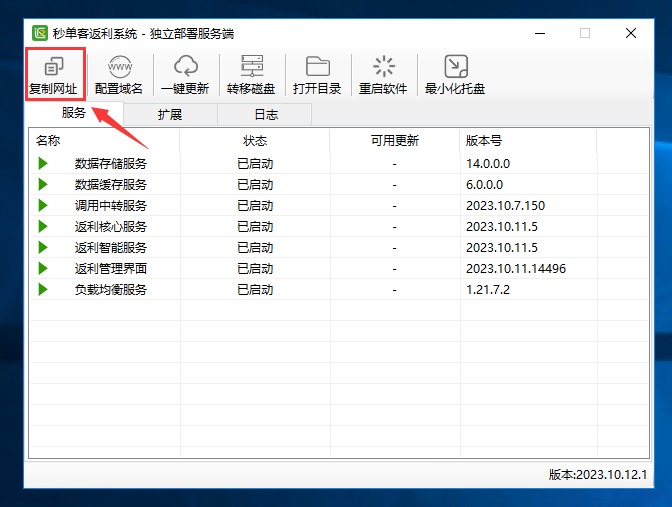672x507 pixels.
Task: Click version number 2023.10.7.150
Action: point(506,206)
